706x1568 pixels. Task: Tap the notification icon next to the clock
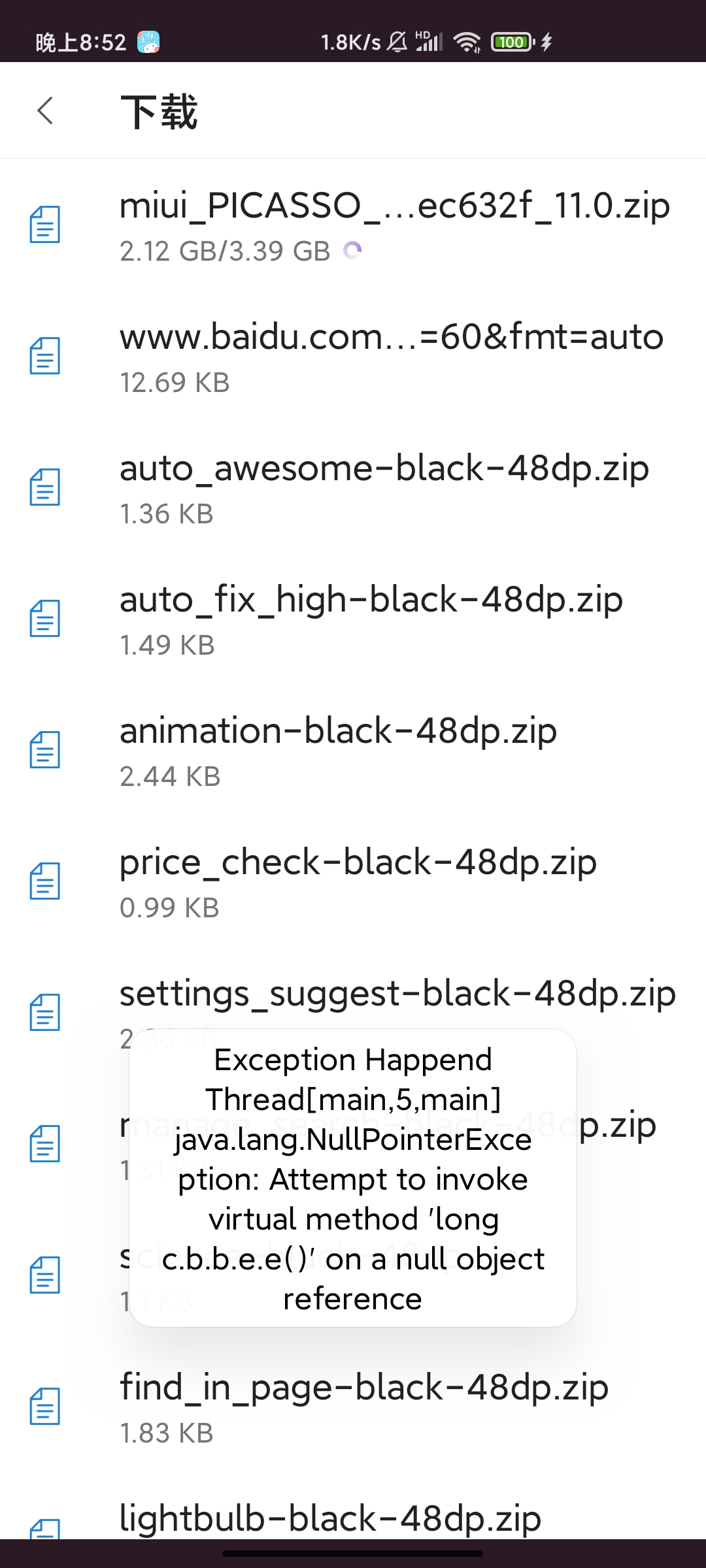click(149, 41)
